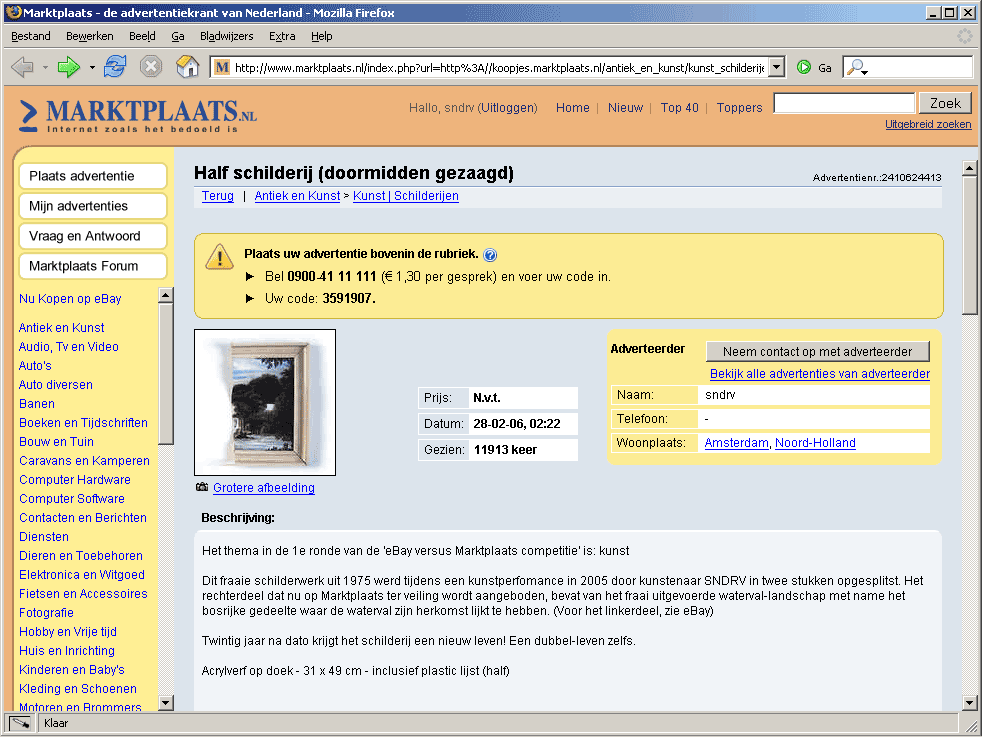
Task: Open the Auto's category
Action: point(35,366)
